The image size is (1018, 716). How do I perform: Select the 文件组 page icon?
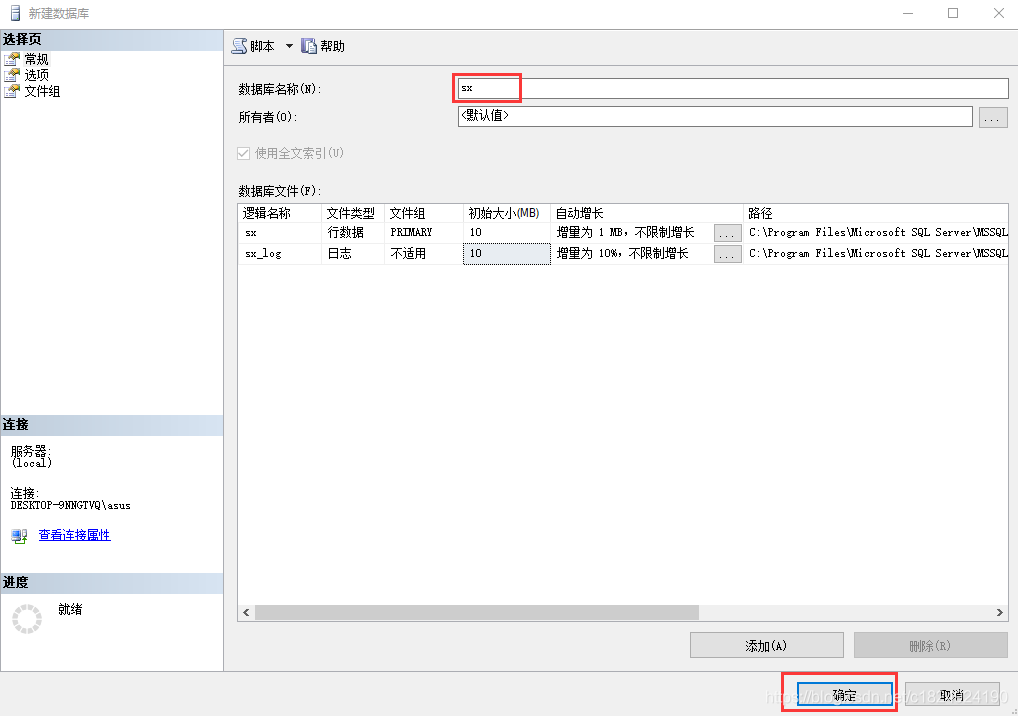(12, 92)
